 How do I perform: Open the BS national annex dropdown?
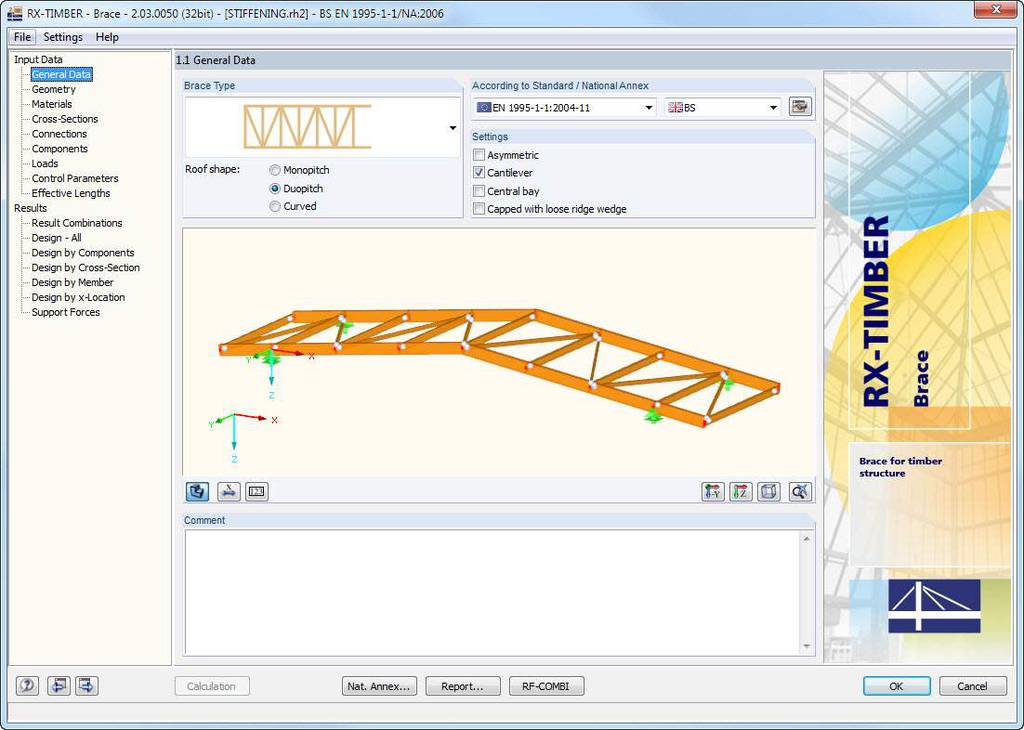pos(773,108)
